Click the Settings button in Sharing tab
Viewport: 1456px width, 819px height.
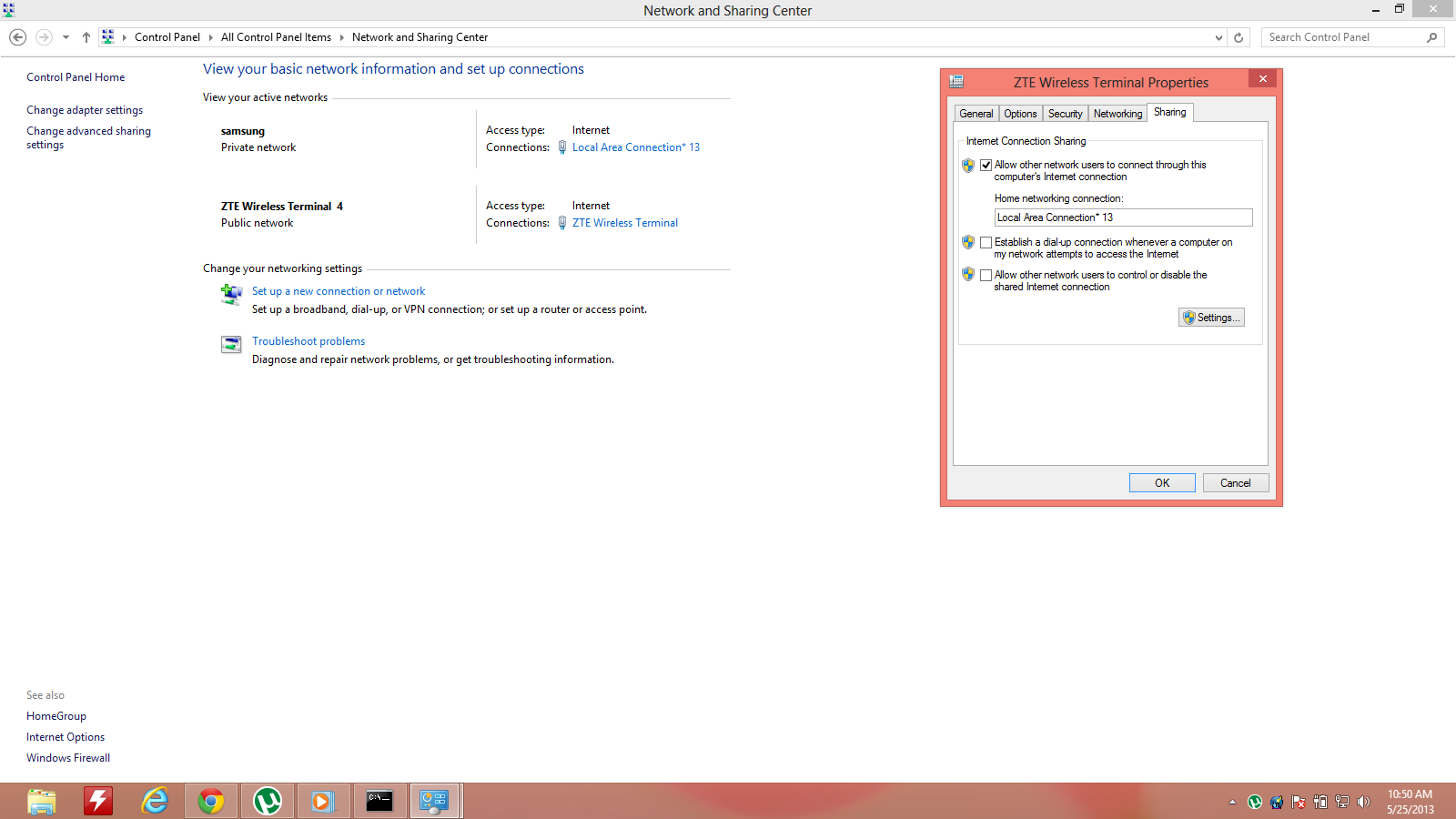(x=1211, y=318)
